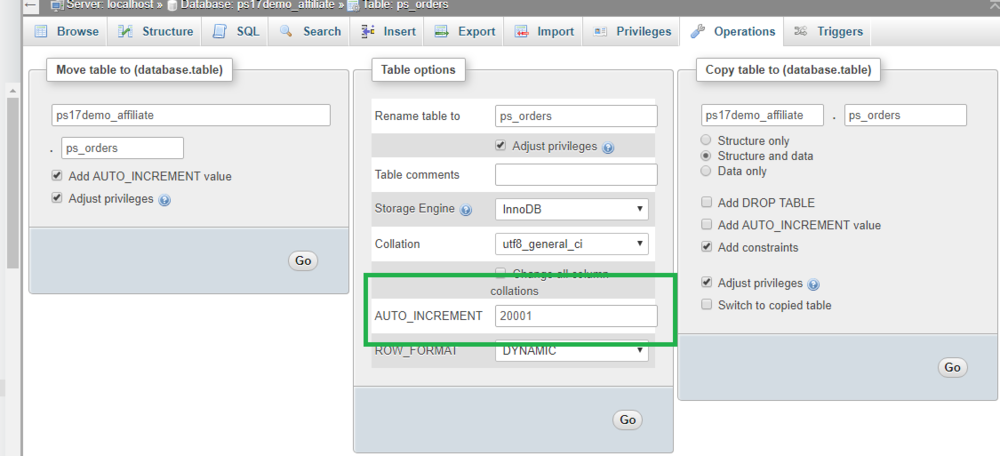Go to the Search tab
The image size is (1000, 456).
pos(309,31)
